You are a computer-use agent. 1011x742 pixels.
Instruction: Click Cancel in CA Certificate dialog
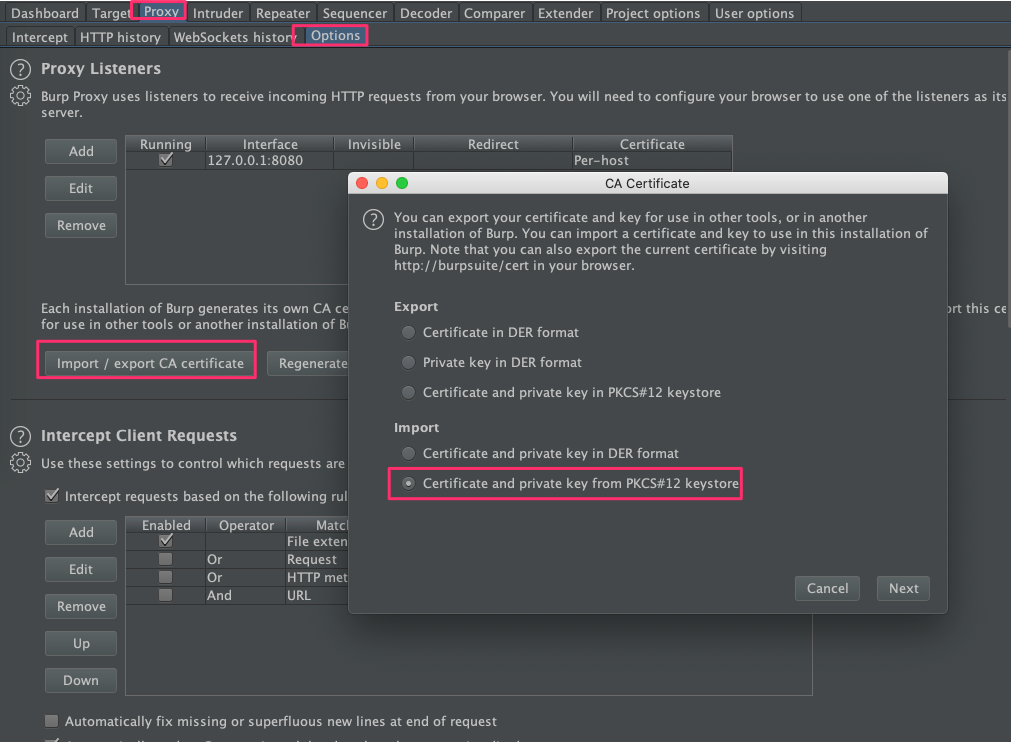click(827, 588)
